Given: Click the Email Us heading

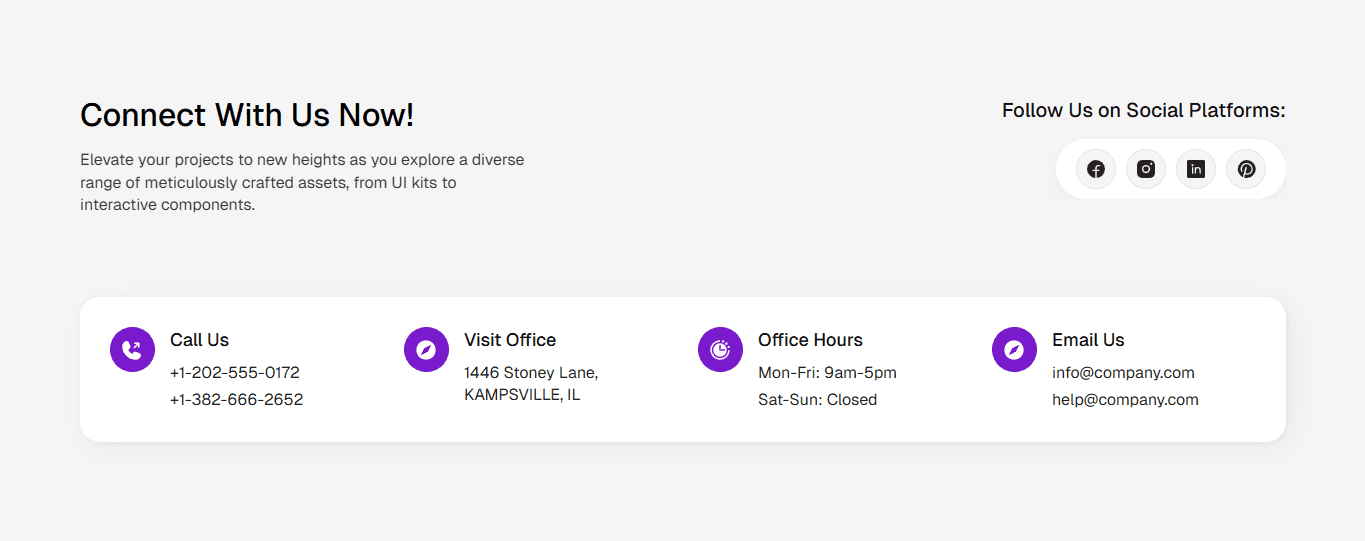Looking at the screenshot, I should (x=1088, y=340).
